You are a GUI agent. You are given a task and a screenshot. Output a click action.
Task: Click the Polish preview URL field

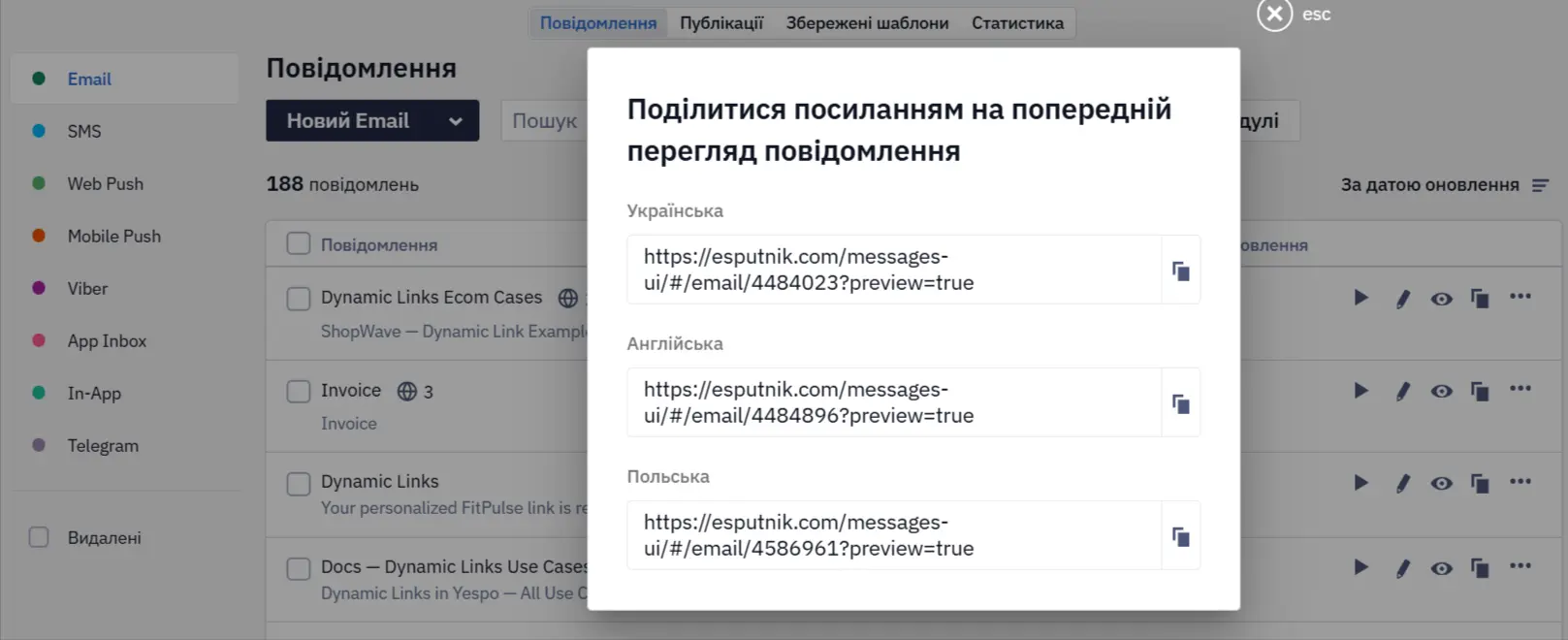894,535
